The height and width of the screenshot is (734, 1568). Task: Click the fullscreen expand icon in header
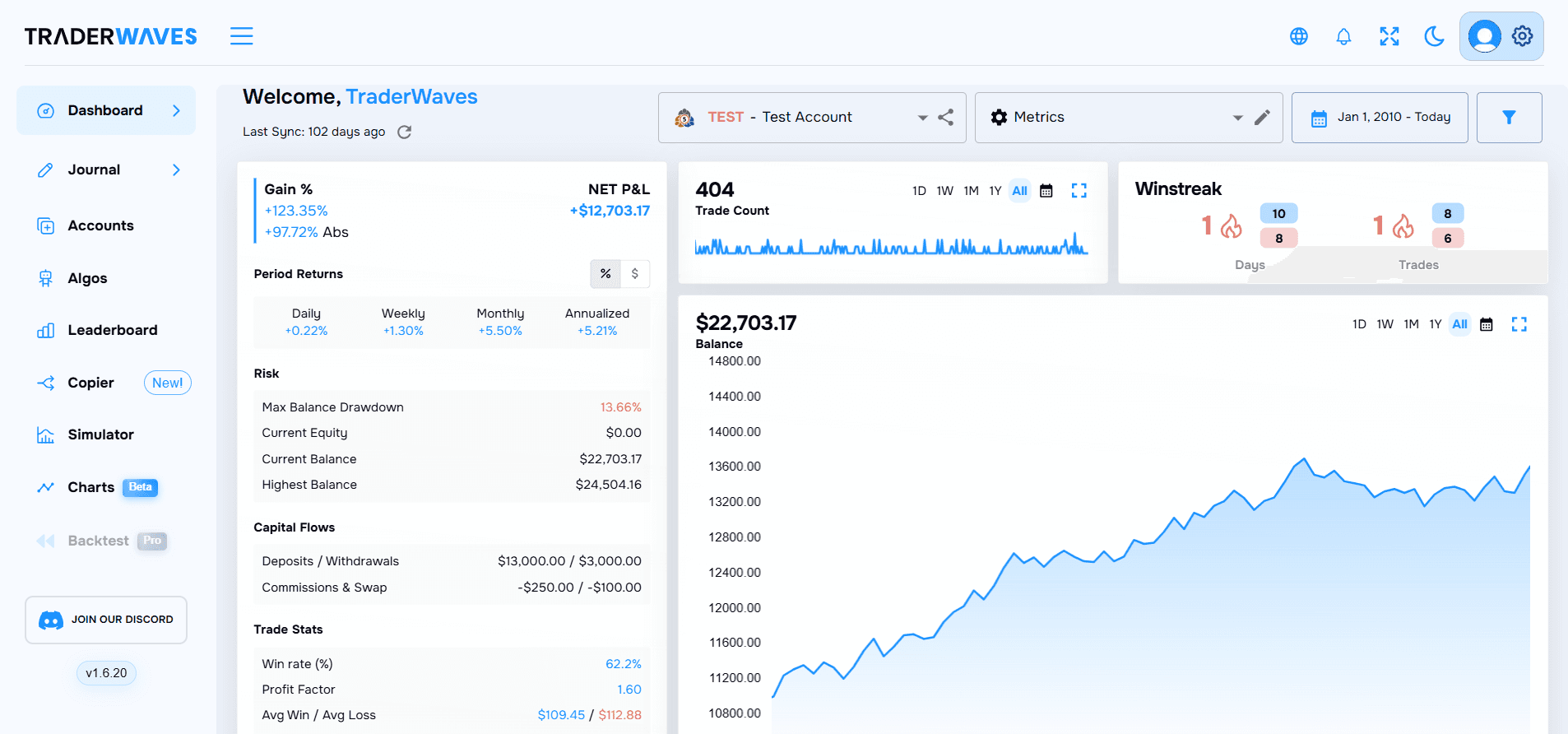[x=1389, y=36]
